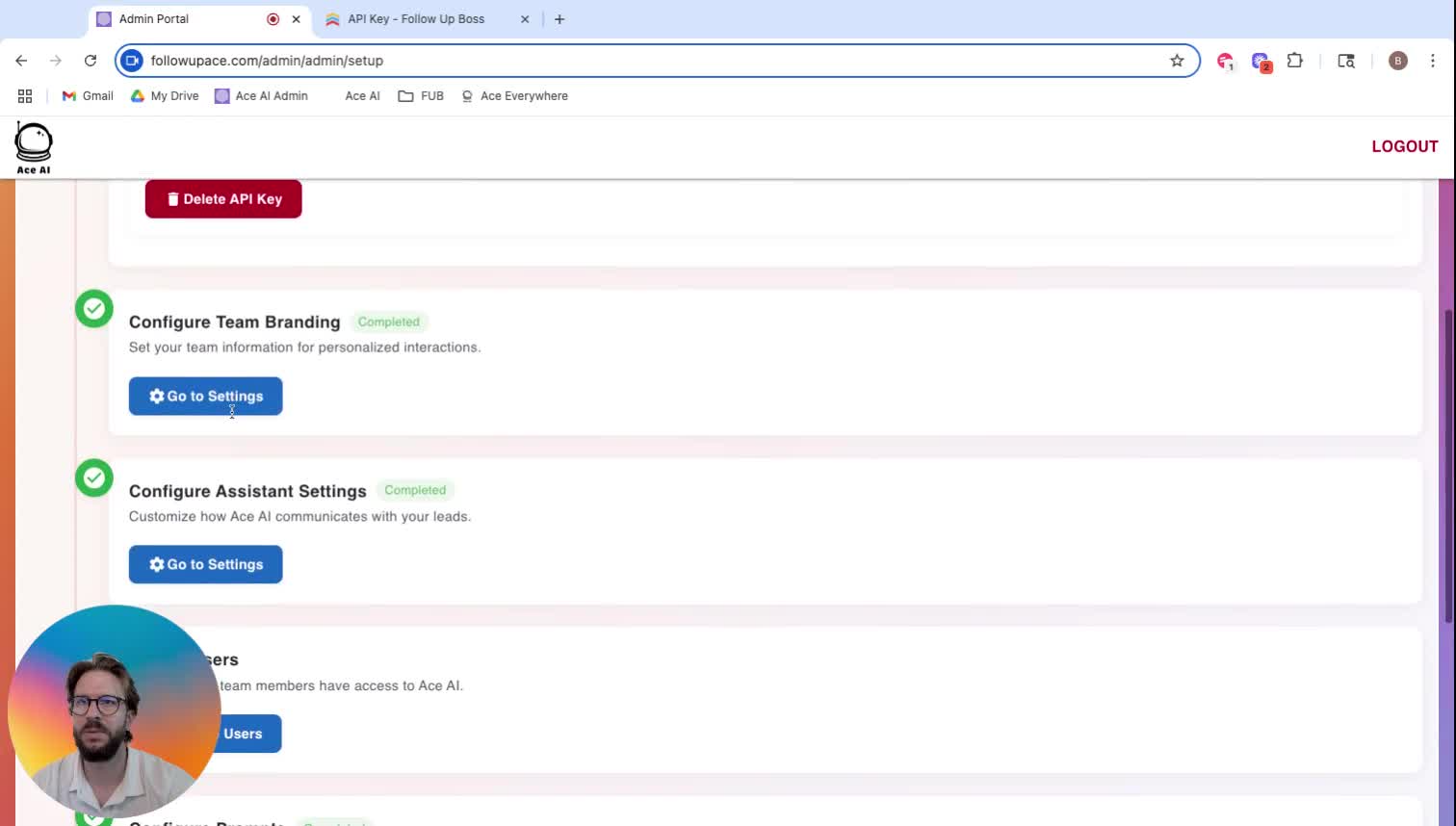The image size is (1456, 826).
Task: Click the Team Branding description text
Action: pos(304,348)
